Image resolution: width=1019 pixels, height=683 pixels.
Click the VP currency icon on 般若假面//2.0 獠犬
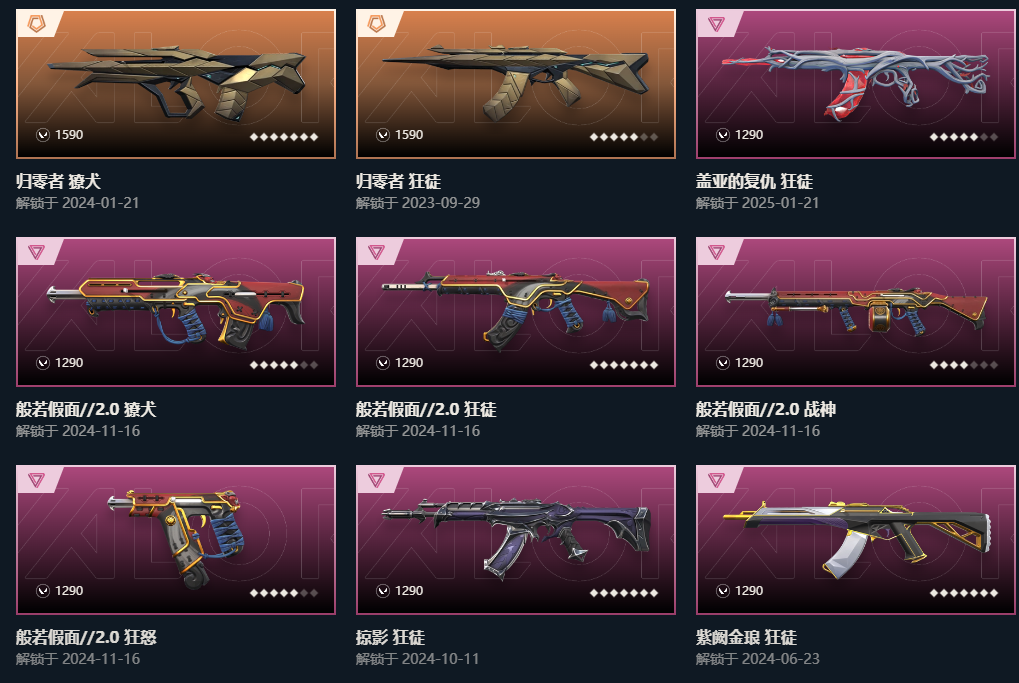(43, 363)
